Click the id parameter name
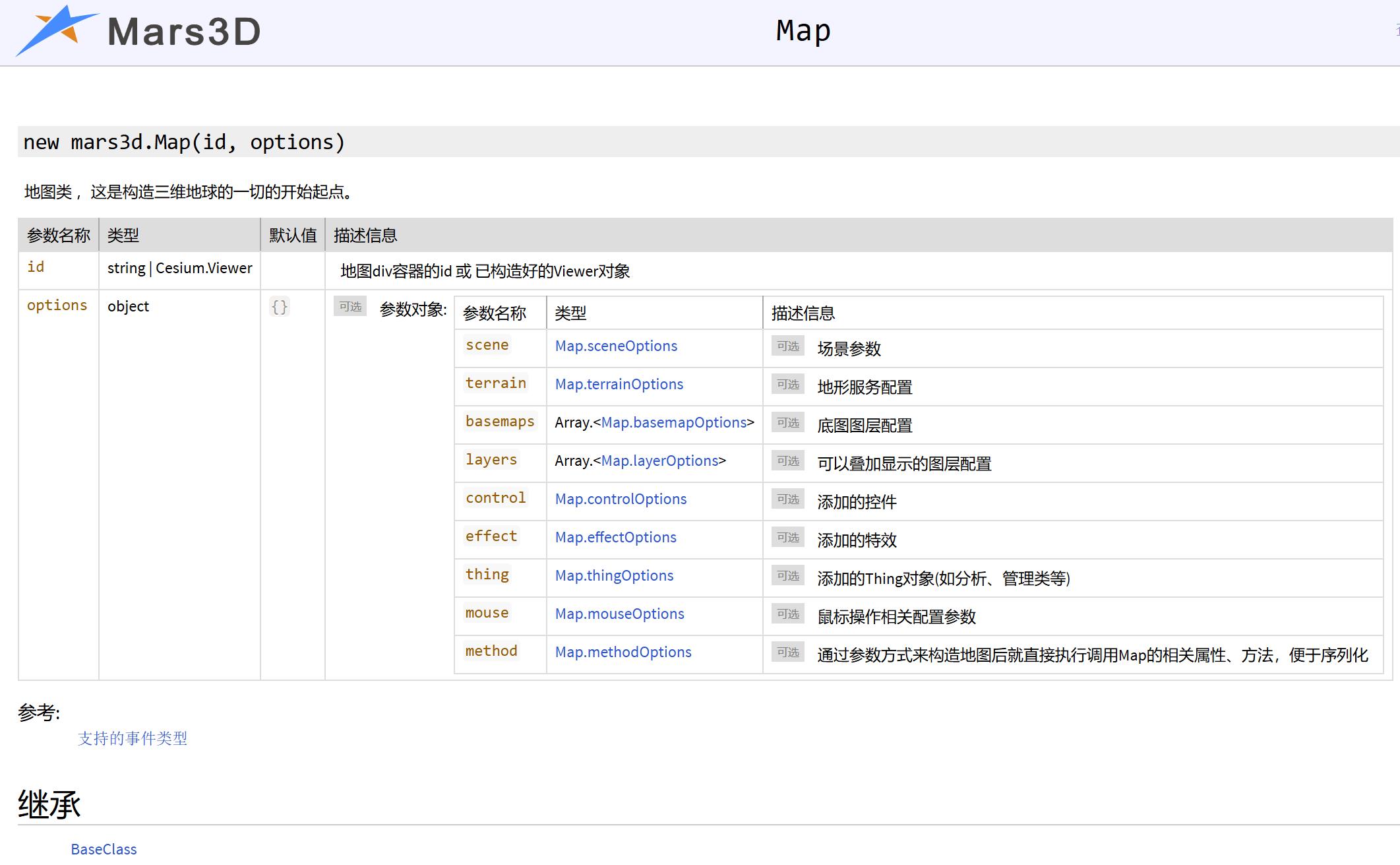Viewport: 1400px width, 865px height. (36, 267)
